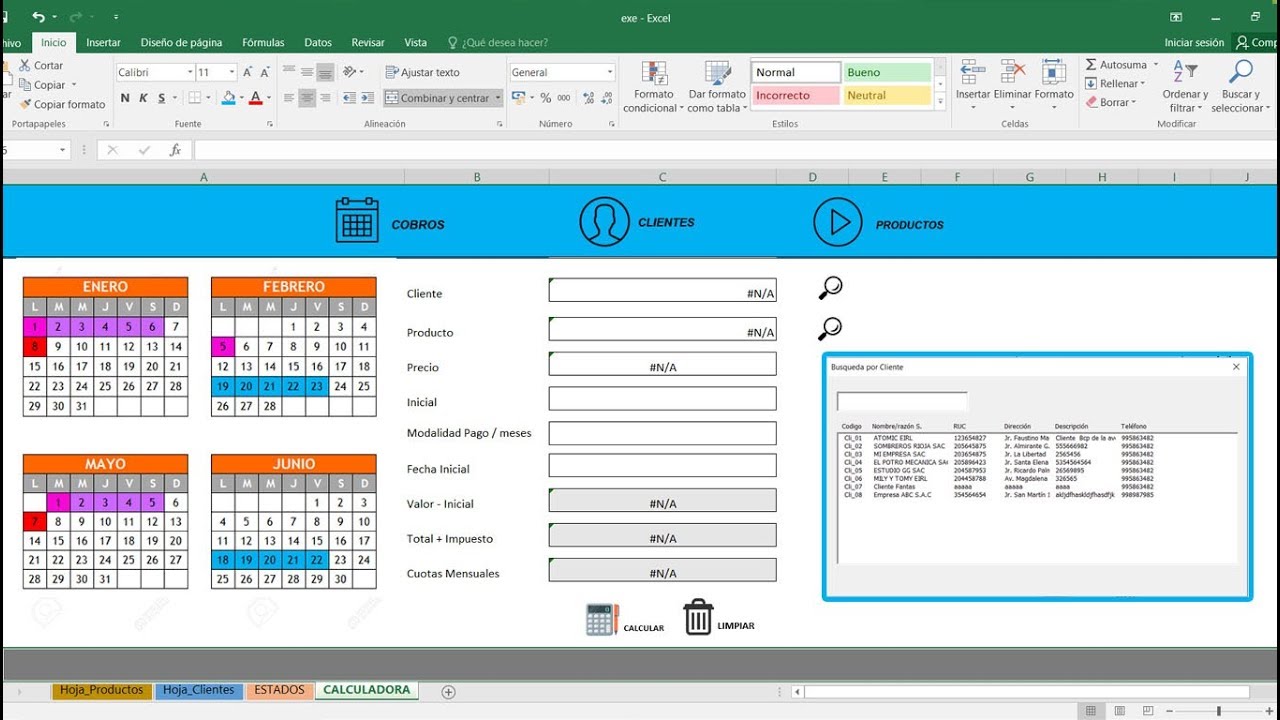1280x720 pixels.
Task: Align text to top
Action: (289, 72)
